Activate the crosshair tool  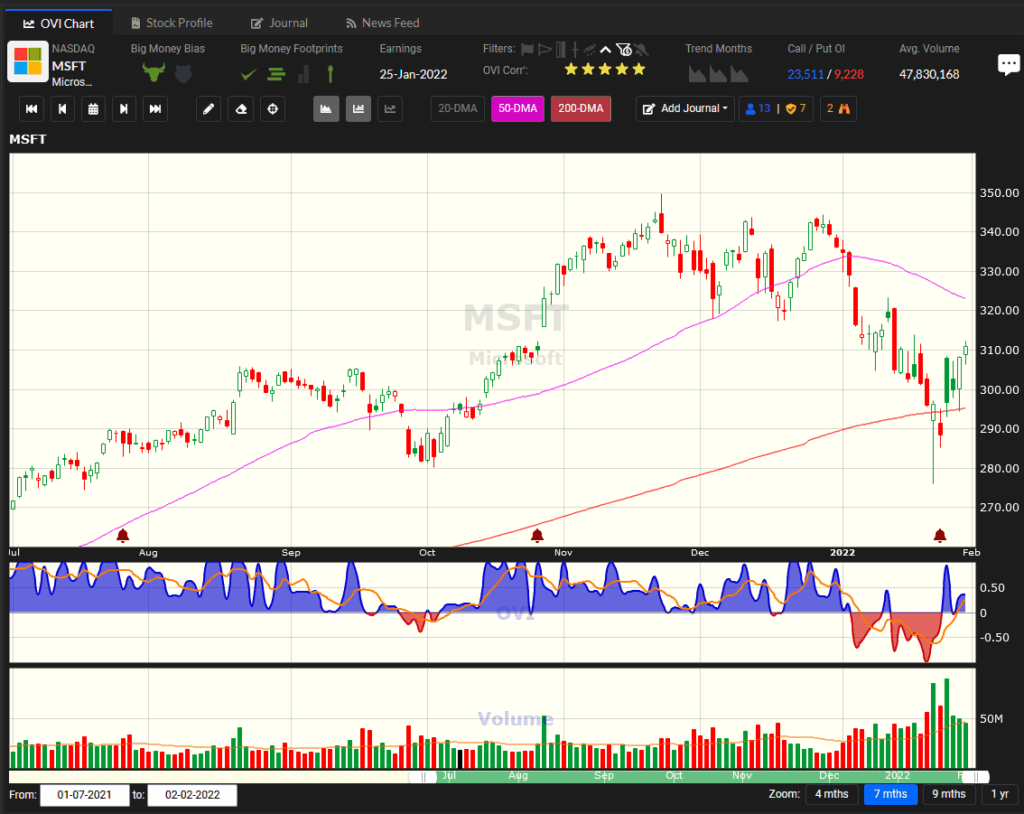click(272, 109)
